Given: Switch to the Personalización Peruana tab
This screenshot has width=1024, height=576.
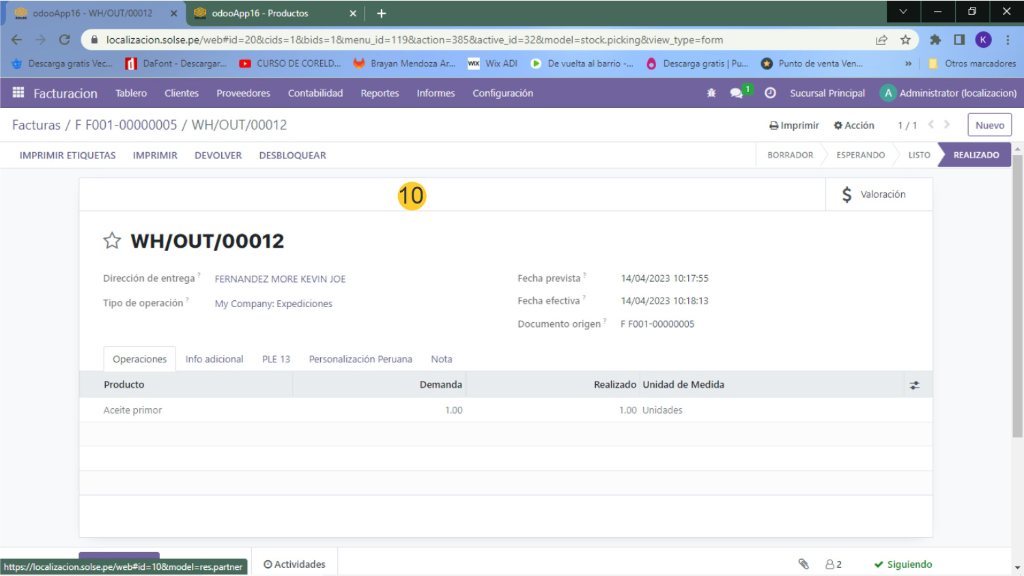Looking at the screenshot, I should point(360,359).
